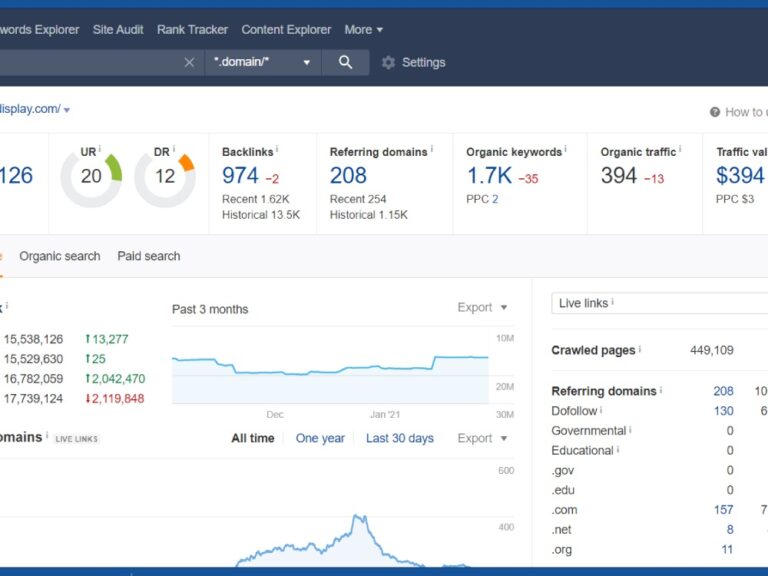
Task: Open Content Explorer in top navigation
Action: (286, 29)
